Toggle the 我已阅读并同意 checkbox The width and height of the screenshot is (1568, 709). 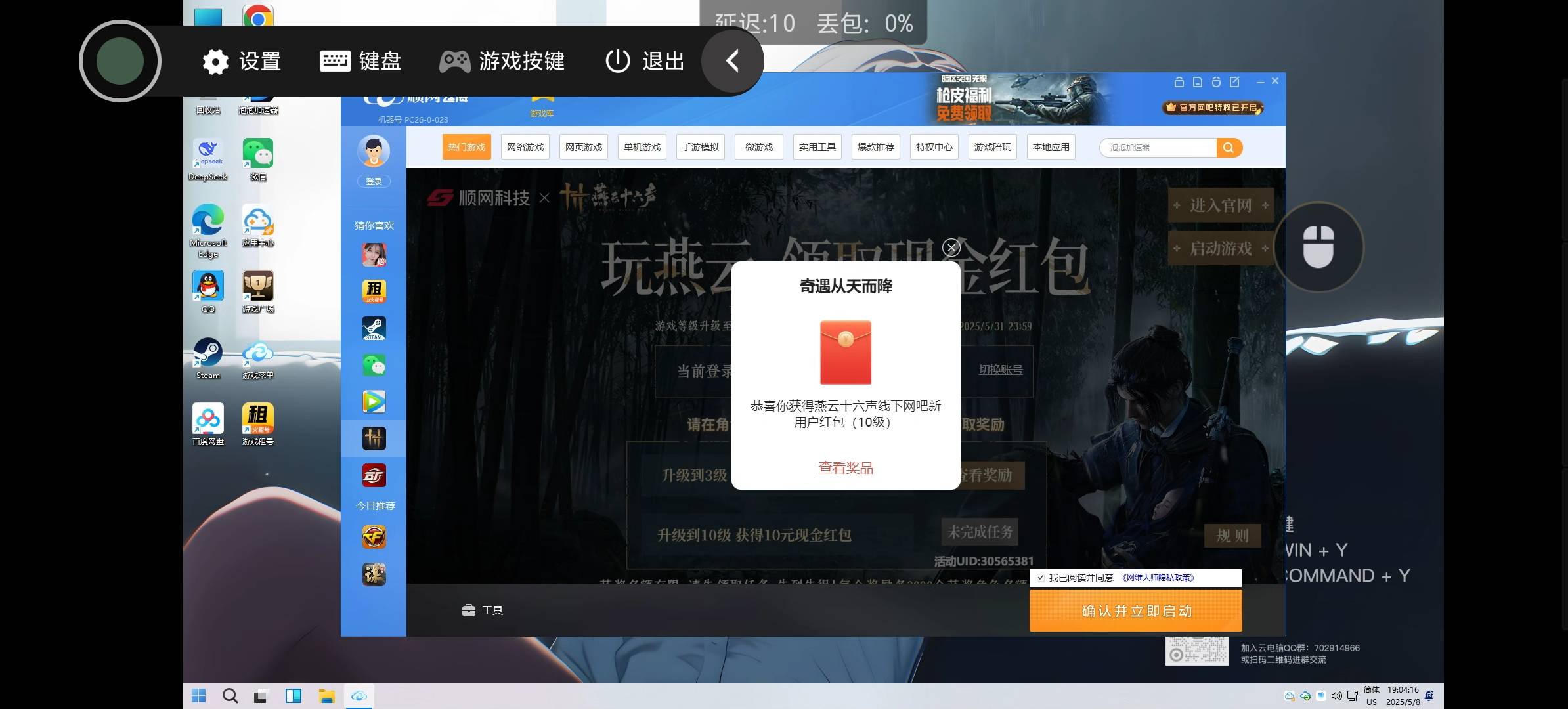point(1041,578)
